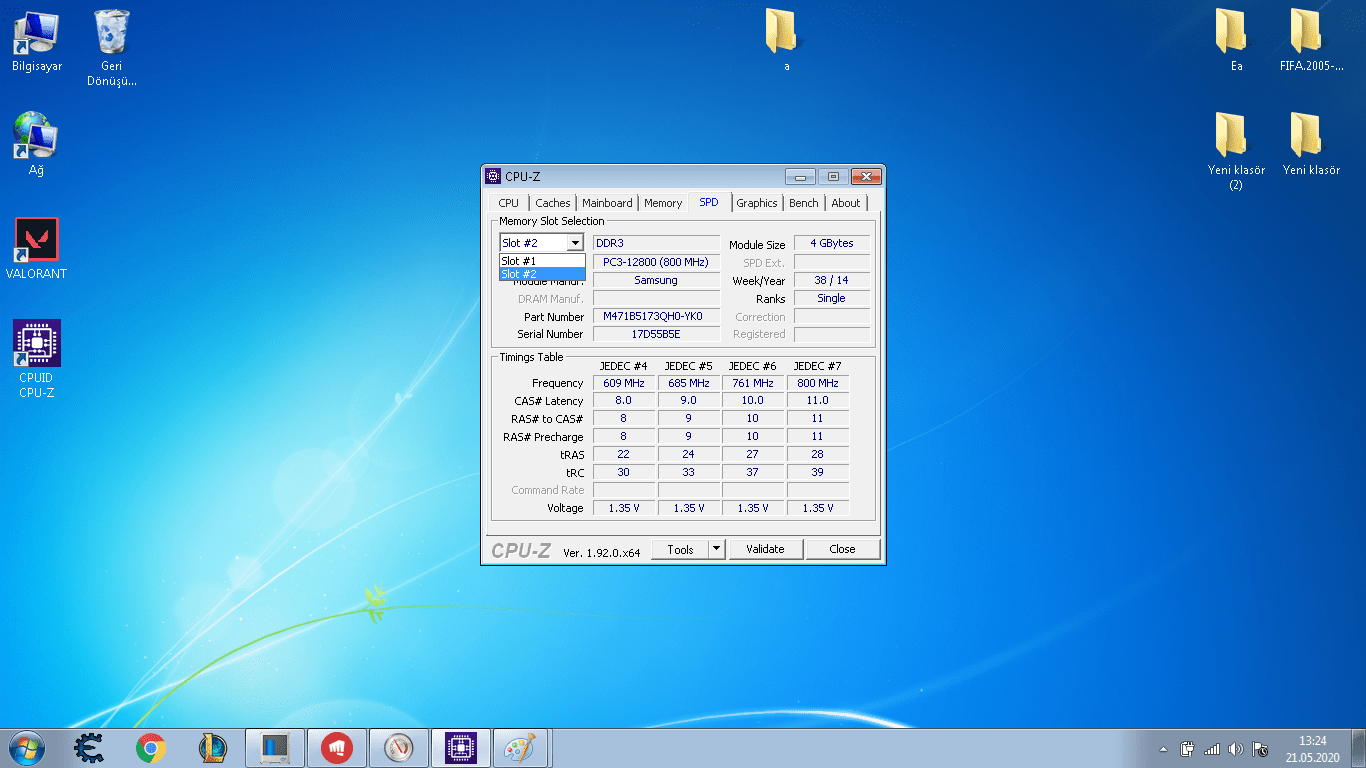The image size is (1366, 768).
Task: Click the volume speaker tray icon
Action: (1236, 749)
